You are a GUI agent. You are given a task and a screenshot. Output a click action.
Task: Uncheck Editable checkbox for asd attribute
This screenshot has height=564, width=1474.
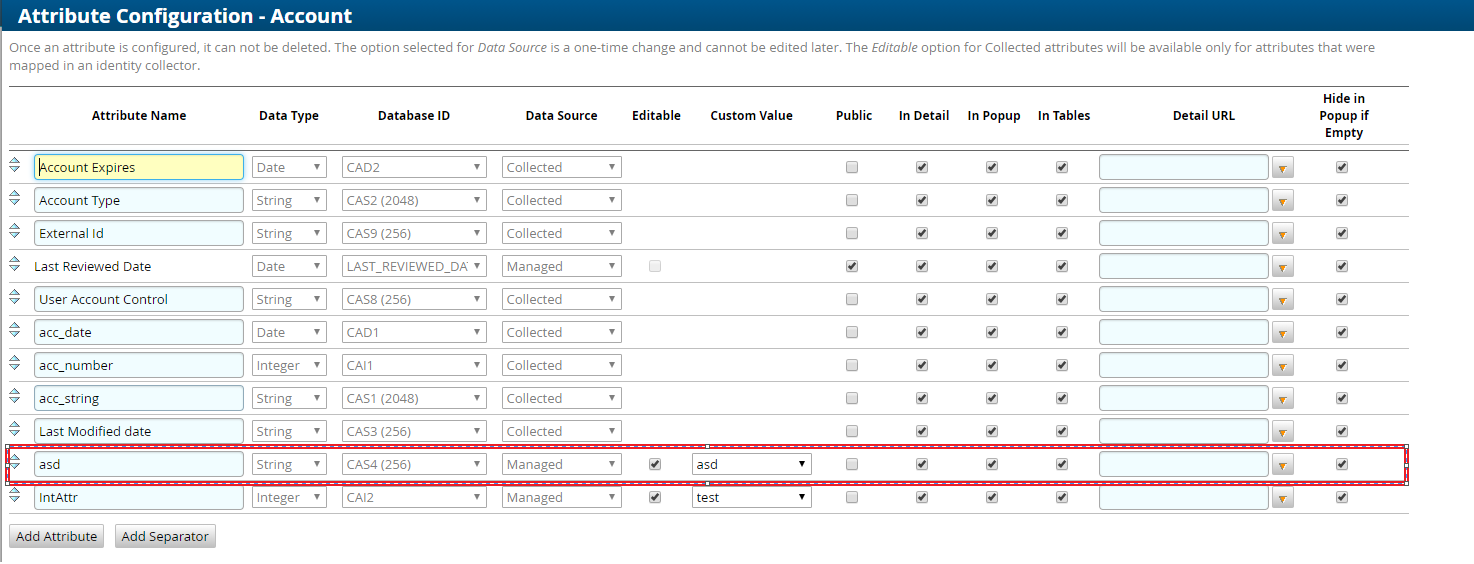tap(655, 464)
